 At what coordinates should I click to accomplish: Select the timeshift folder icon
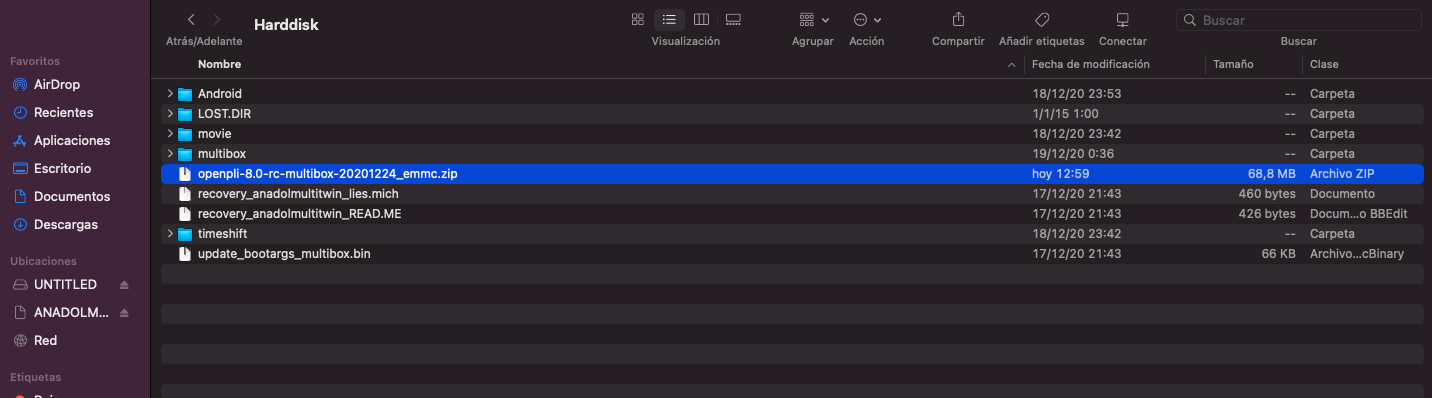tap(185, 233)
